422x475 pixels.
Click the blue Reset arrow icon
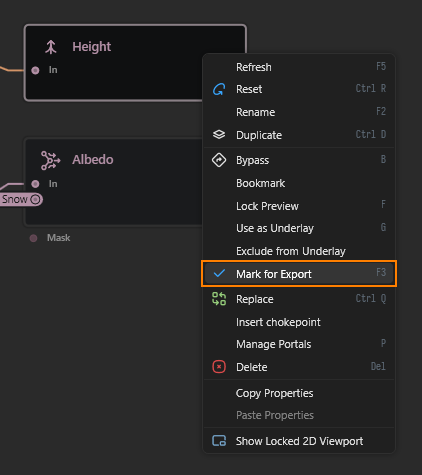tap(219, 89)
